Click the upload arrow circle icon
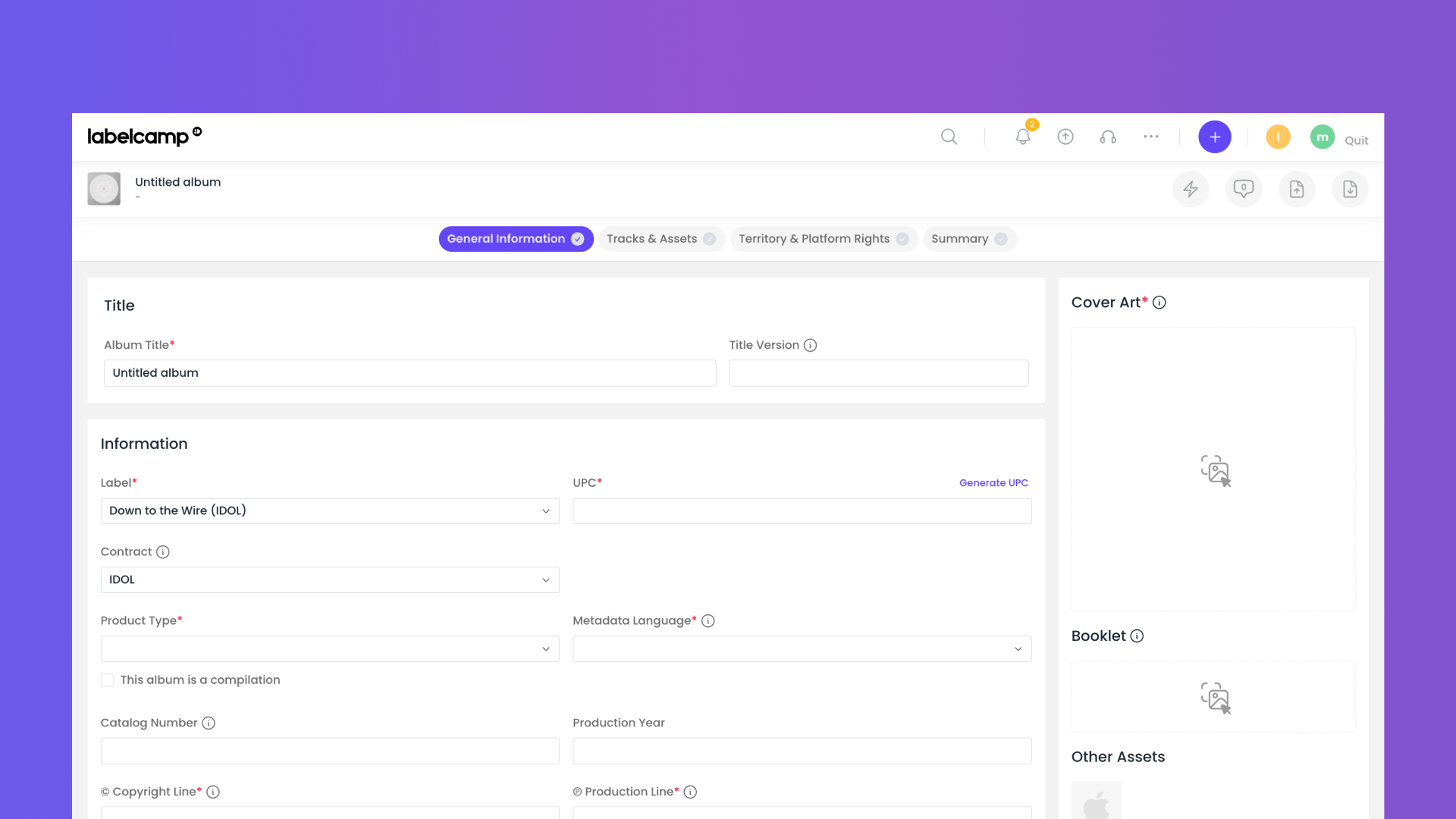 pyautogui.click(x=1065, y=136)
